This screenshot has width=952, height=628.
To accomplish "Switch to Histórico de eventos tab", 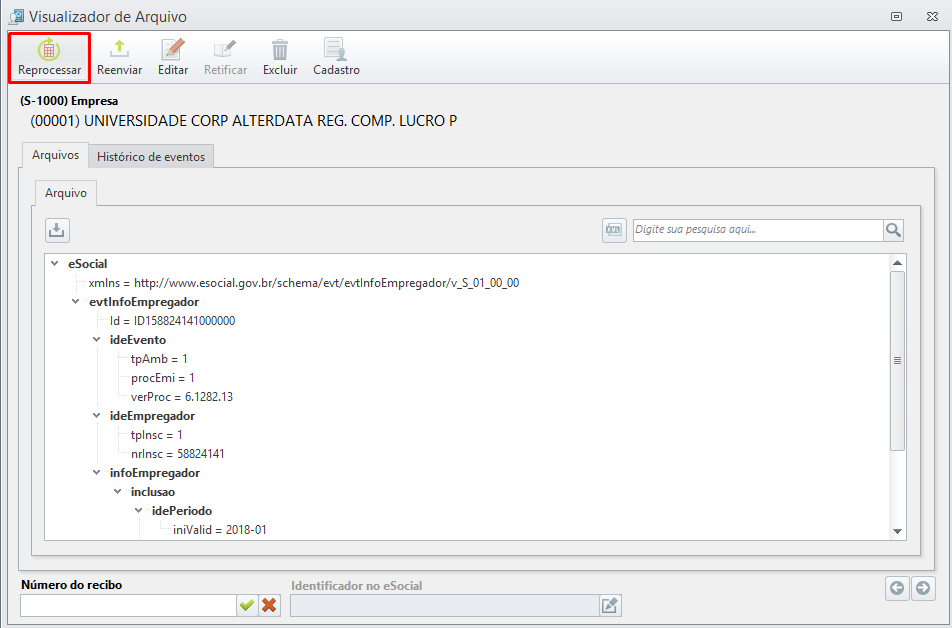I will click(x=151, y=157).
